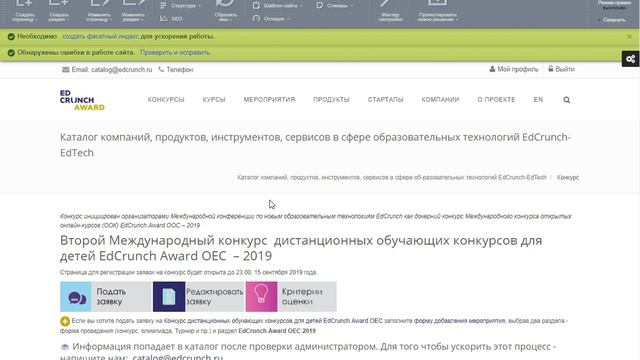This screenshot has height=360, width=640.
Task: Click the EdCrunch Award logo
Action: (82, 100)
